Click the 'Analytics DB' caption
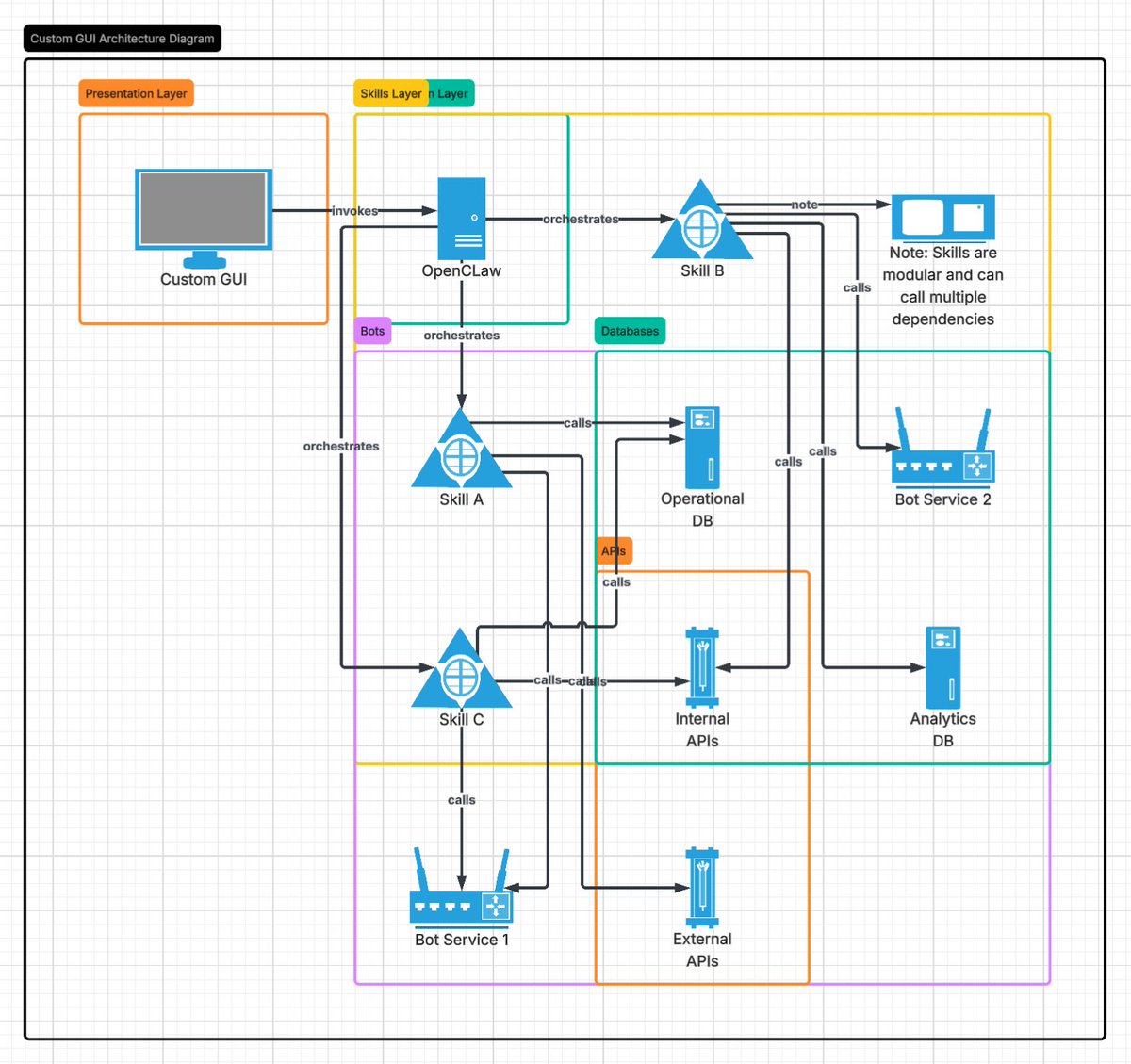 tap(943, 729)
